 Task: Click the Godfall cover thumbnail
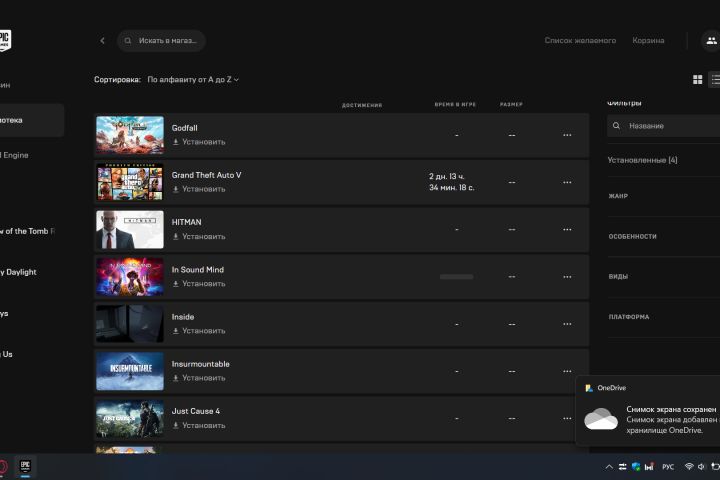click(130, 135)
